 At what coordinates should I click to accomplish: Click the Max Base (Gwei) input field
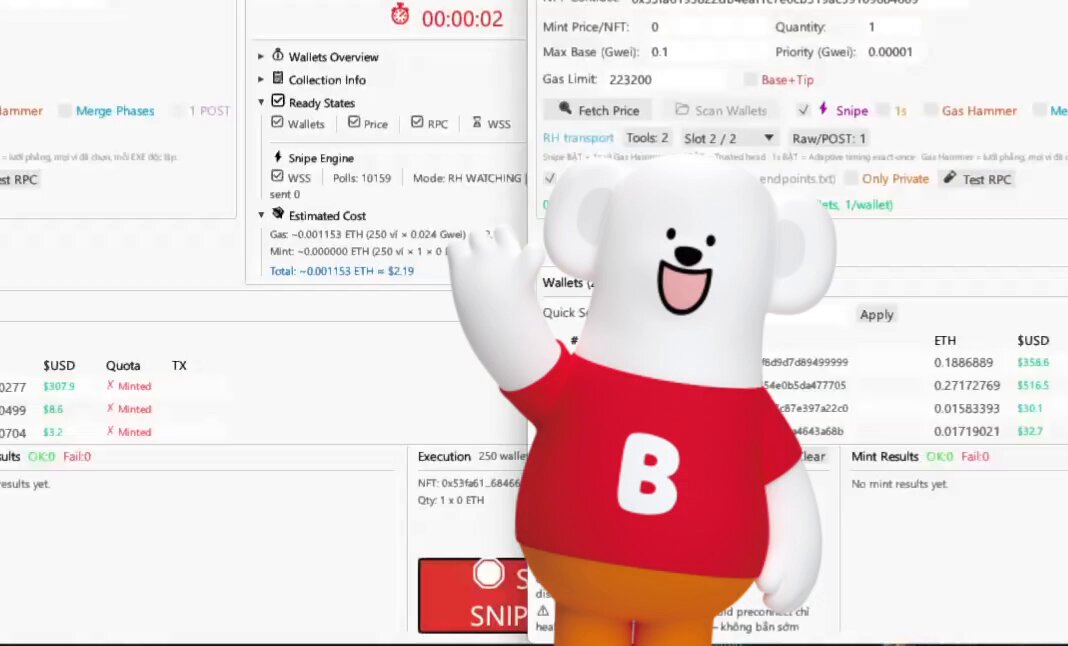pos(706,52)
